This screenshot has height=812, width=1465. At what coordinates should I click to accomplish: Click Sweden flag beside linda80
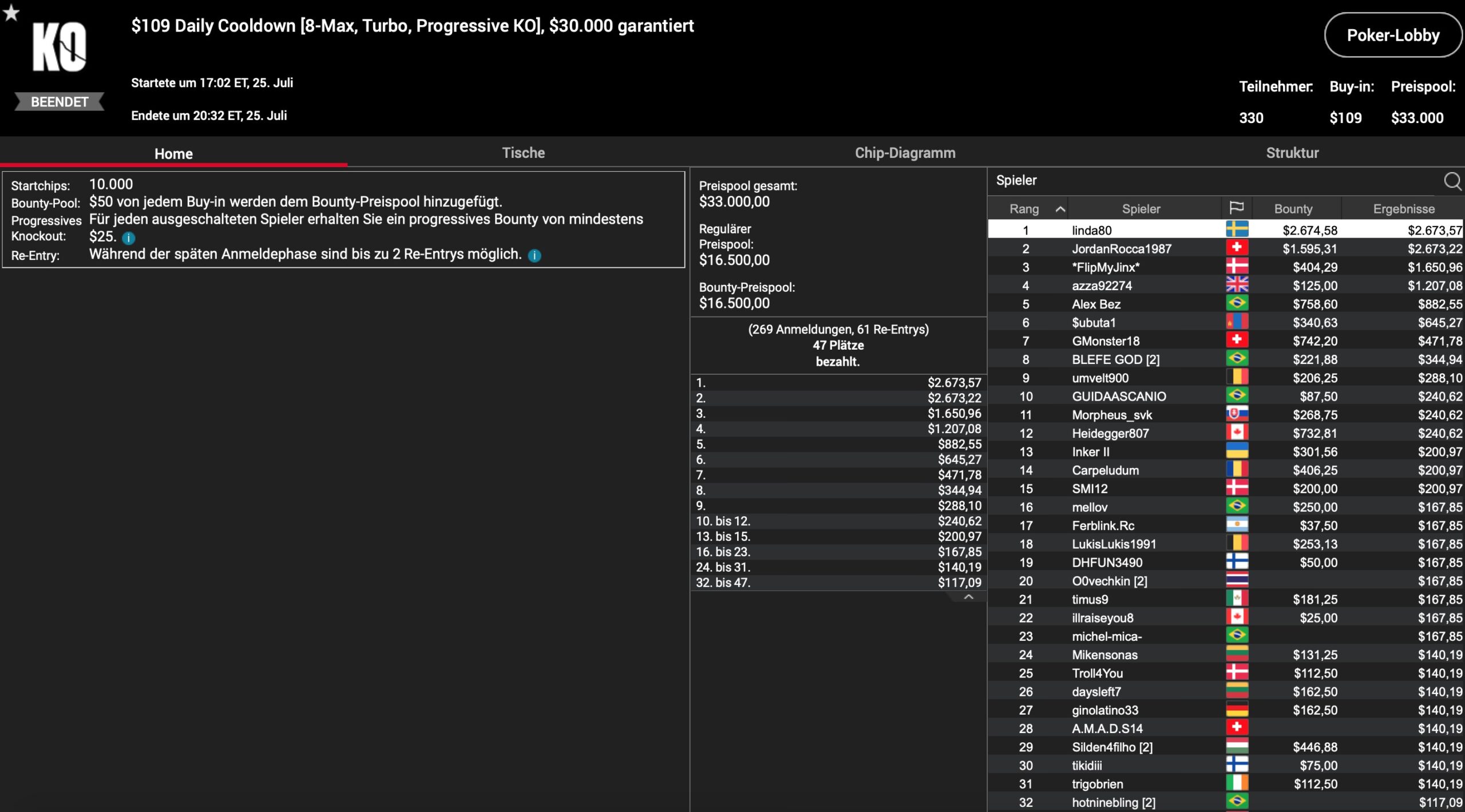point(1237,230)
